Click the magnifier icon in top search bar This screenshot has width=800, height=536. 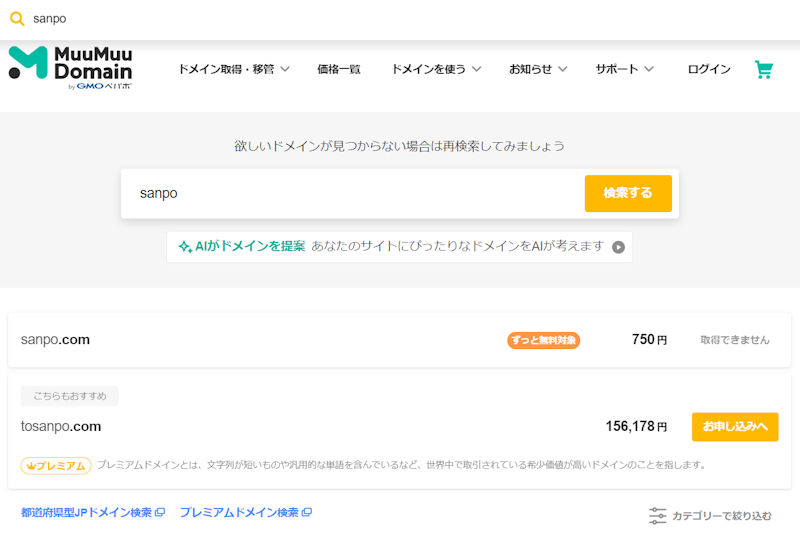(x=17, y=19)
